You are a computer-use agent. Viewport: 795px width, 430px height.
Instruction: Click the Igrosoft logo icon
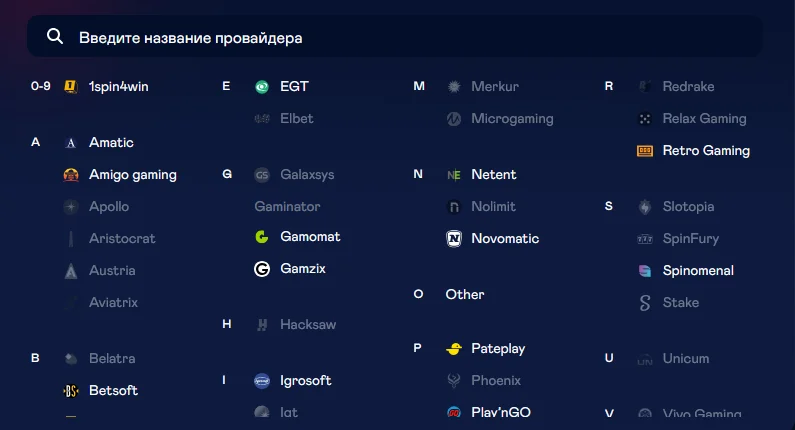pos(262,381)
